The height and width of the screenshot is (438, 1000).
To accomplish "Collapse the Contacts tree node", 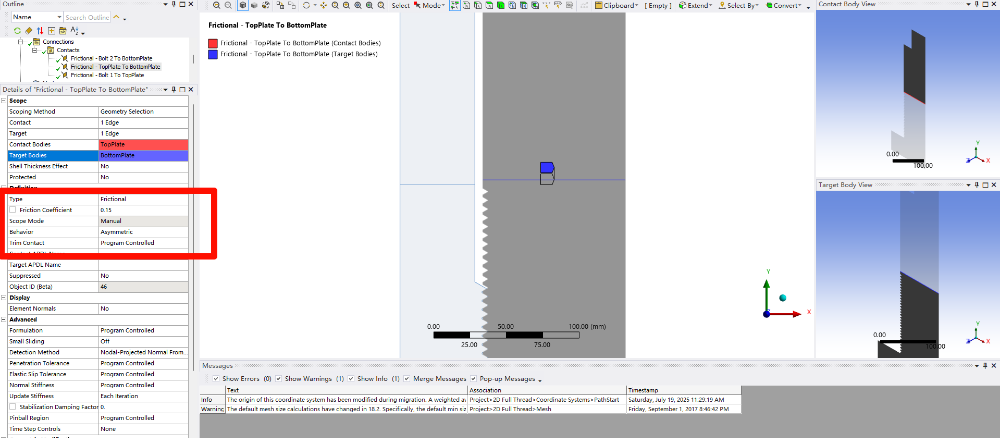I will point(35,50).
